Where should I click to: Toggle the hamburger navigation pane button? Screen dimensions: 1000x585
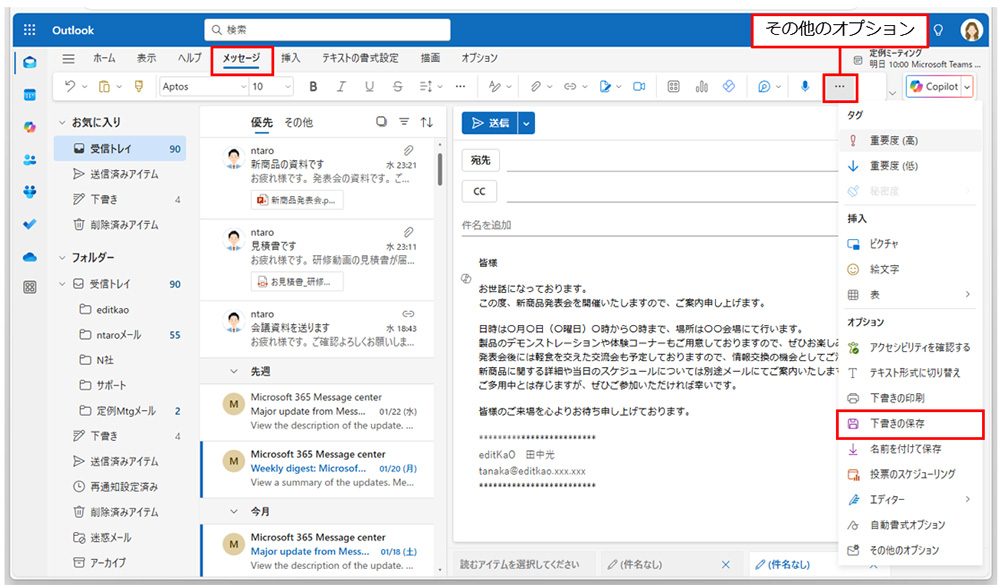coord(68,58)
